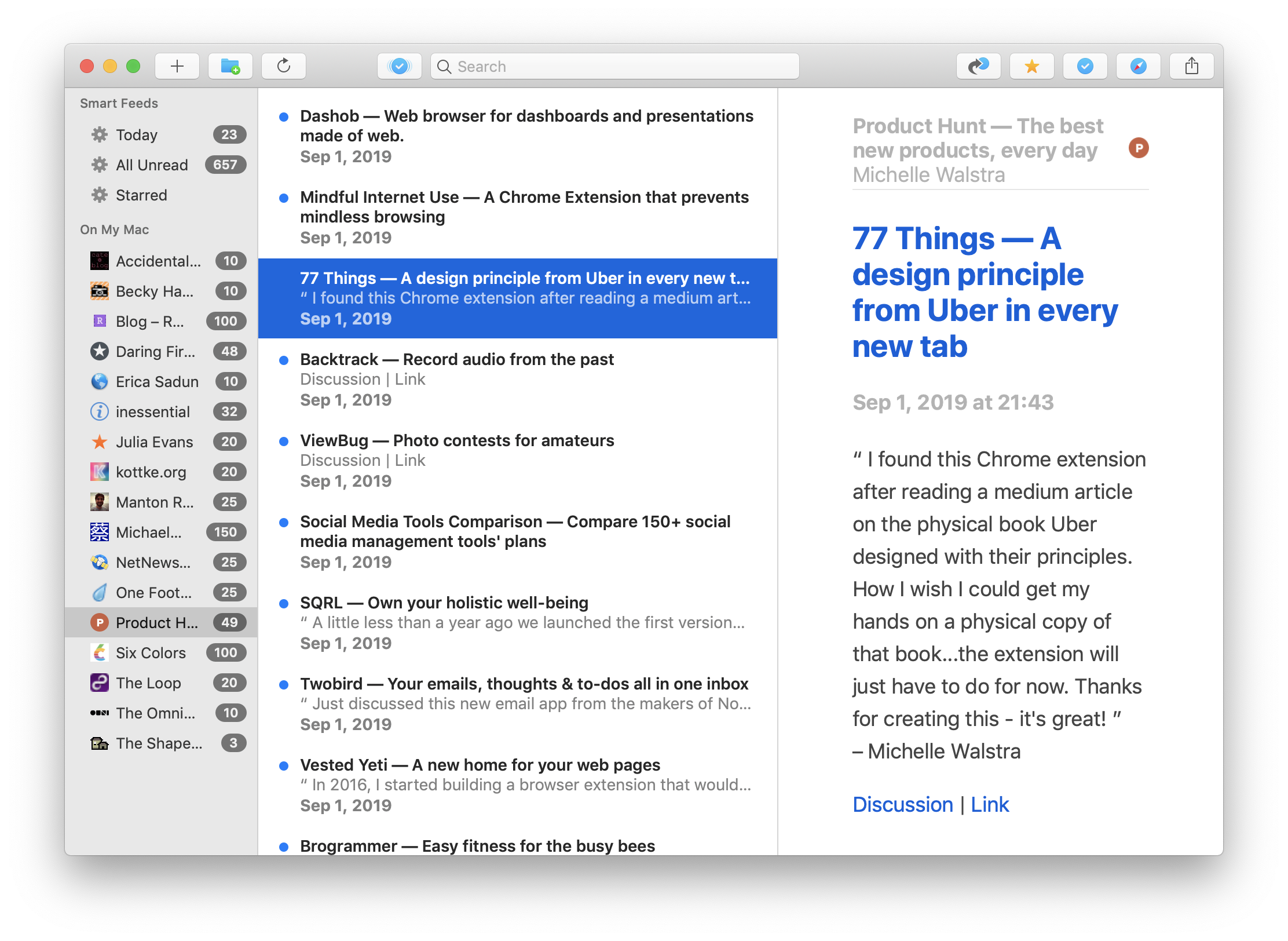The image size is (1288, 941).
Task: Click the Link hyperlink below the article
Action: point(990,804)
